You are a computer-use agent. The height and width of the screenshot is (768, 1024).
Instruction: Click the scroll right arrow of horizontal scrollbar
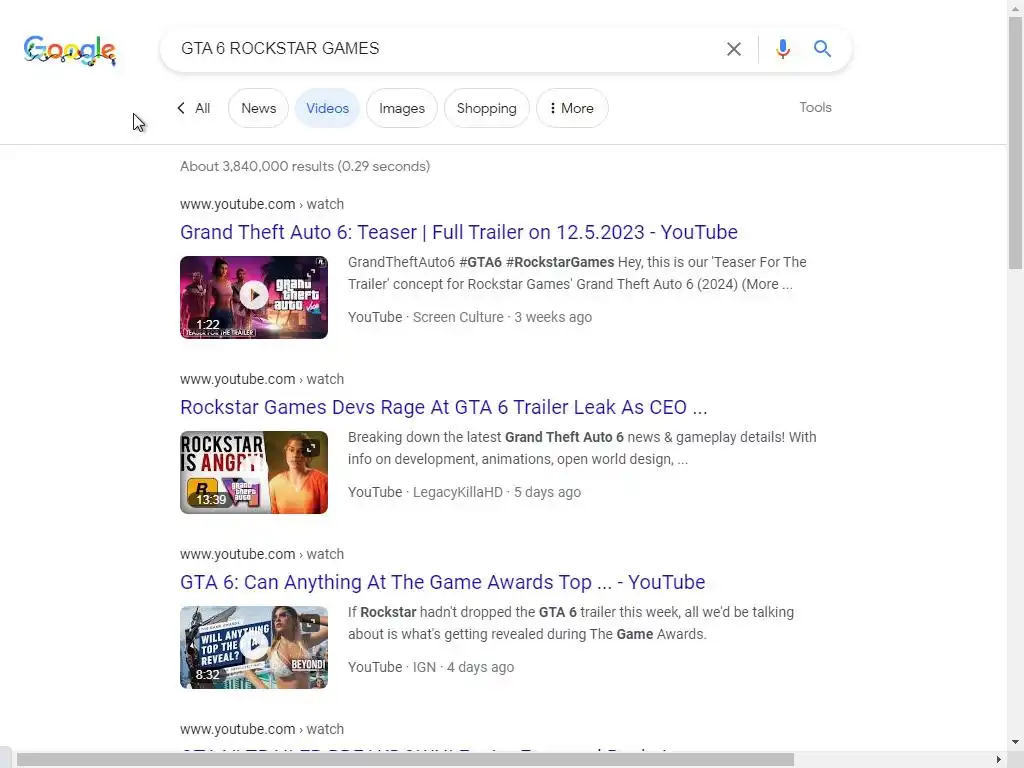(x=999, y=760)
